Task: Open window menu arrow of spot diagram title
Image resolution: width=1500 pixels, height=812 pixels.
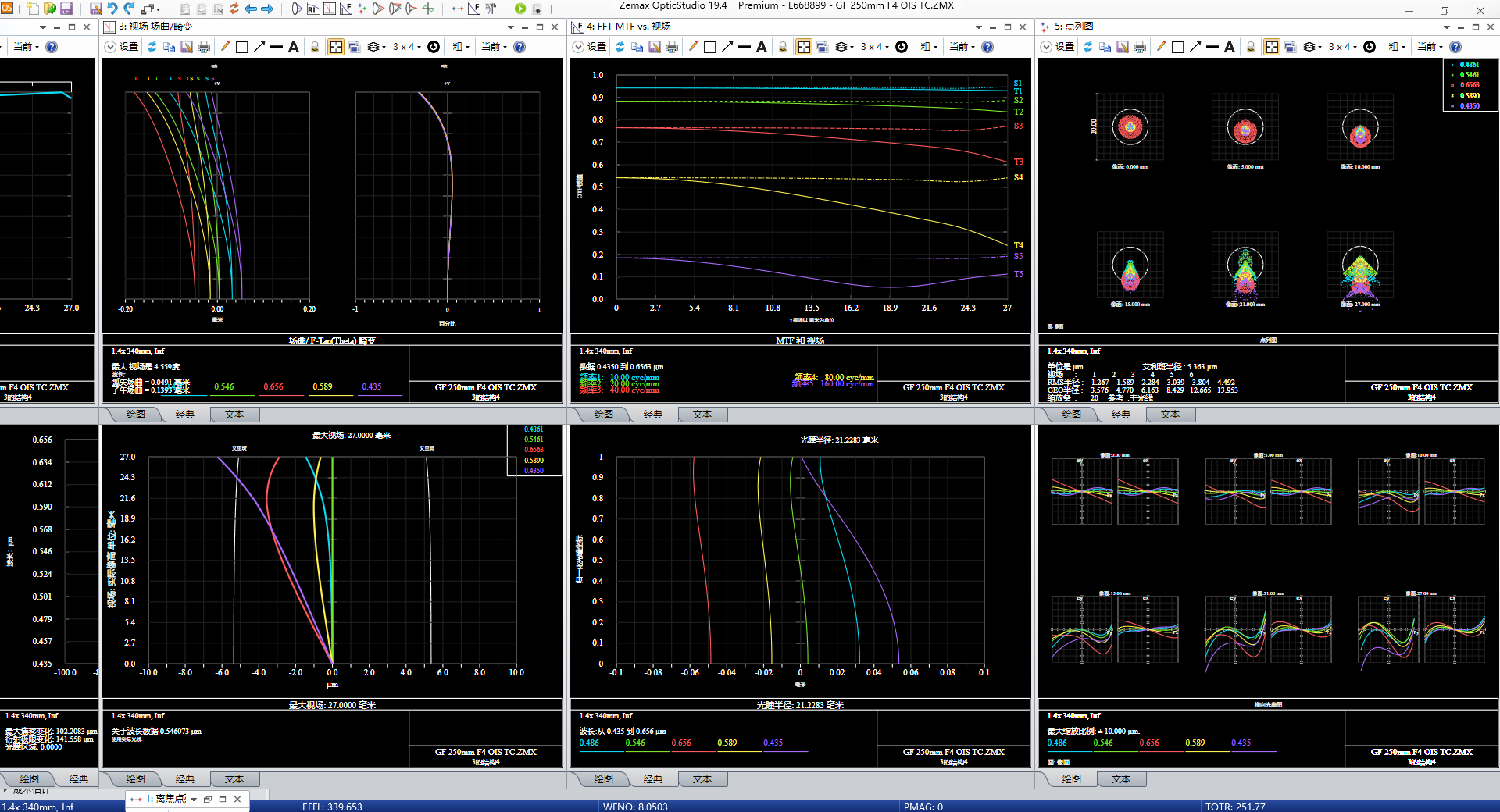Action: click(1447, 27)
